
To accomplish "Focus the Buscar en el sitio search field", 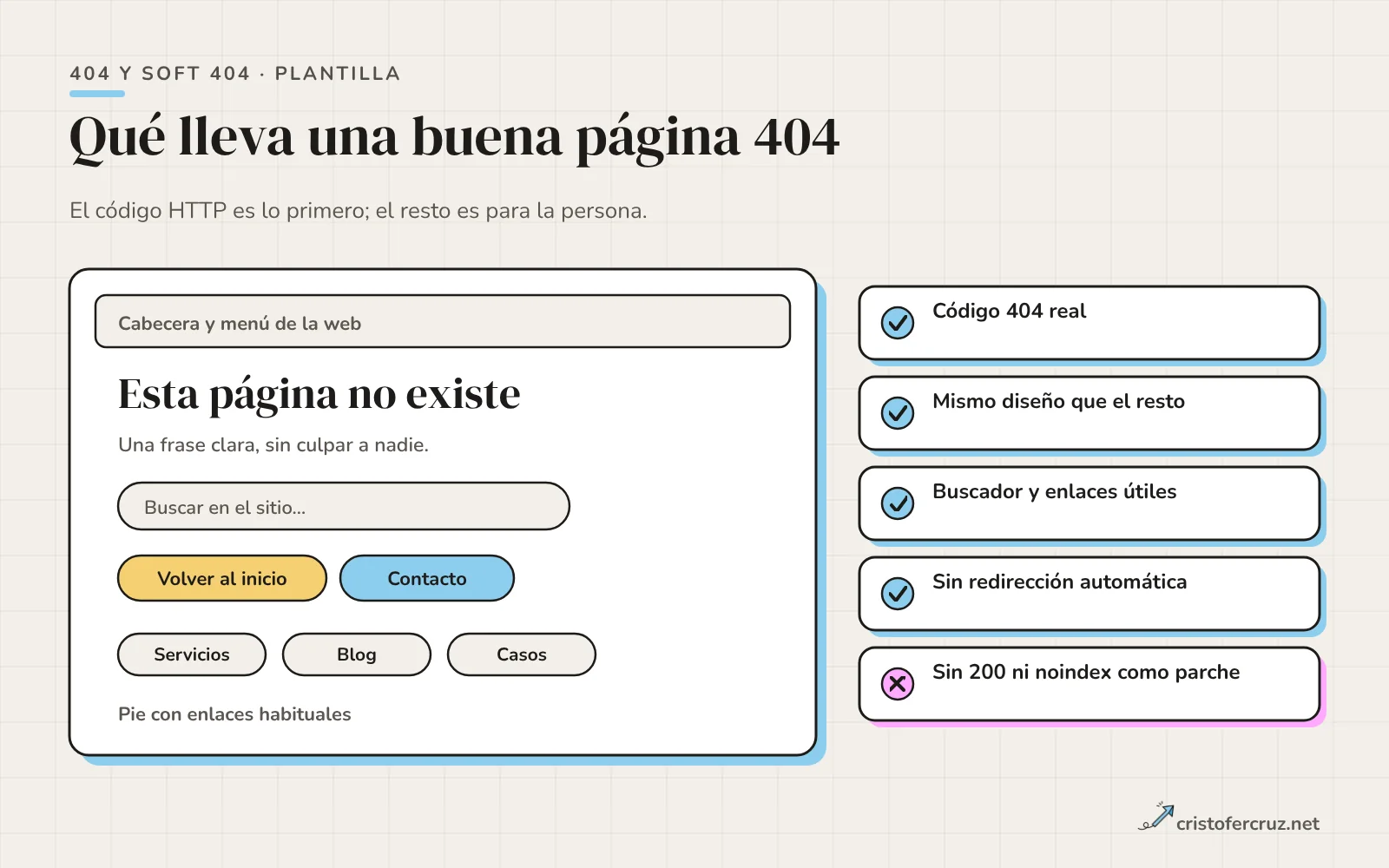I will point(344,506).
